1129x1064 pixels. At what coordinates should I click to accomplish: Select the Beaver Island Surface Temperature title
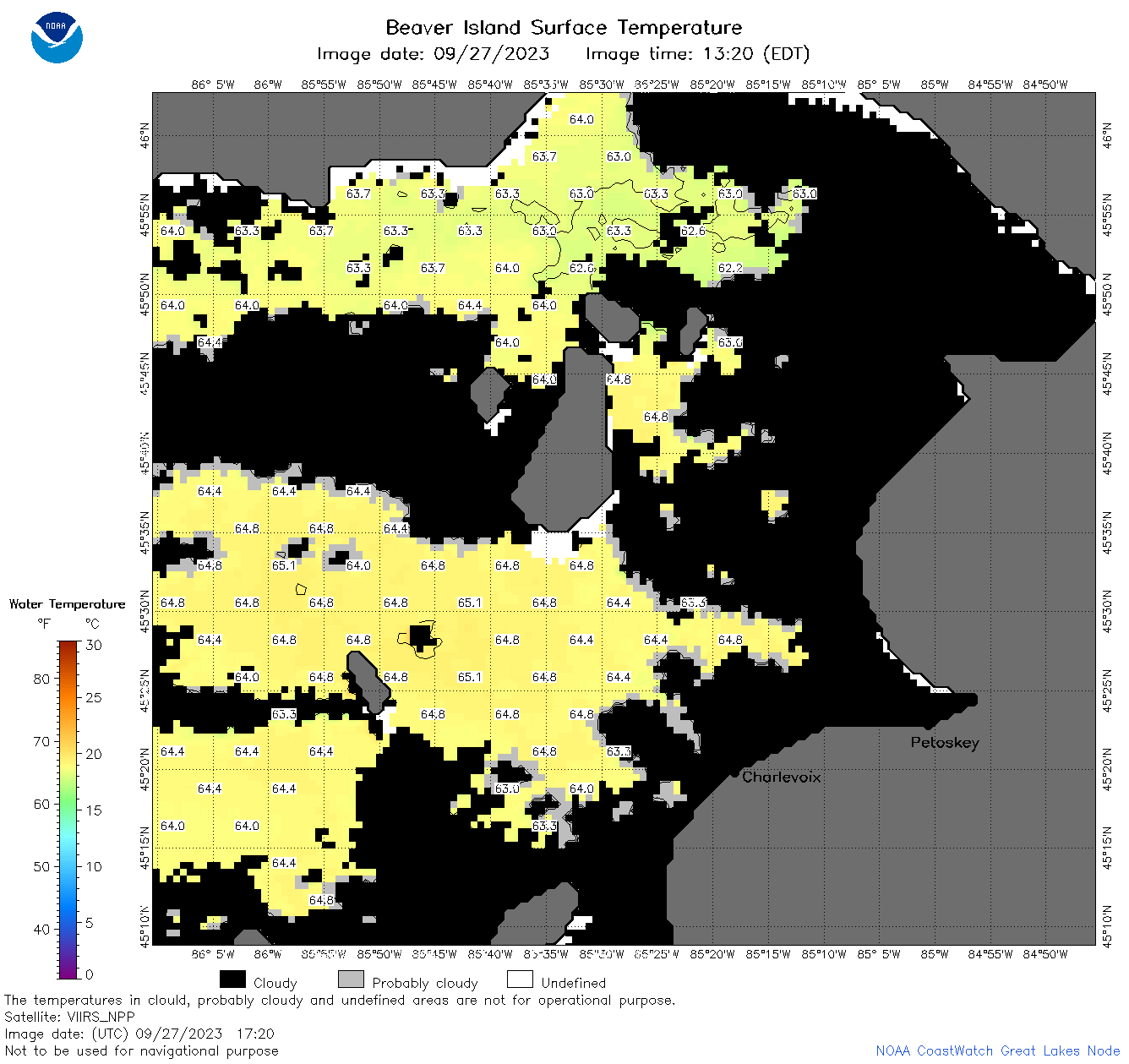(564, 27)
